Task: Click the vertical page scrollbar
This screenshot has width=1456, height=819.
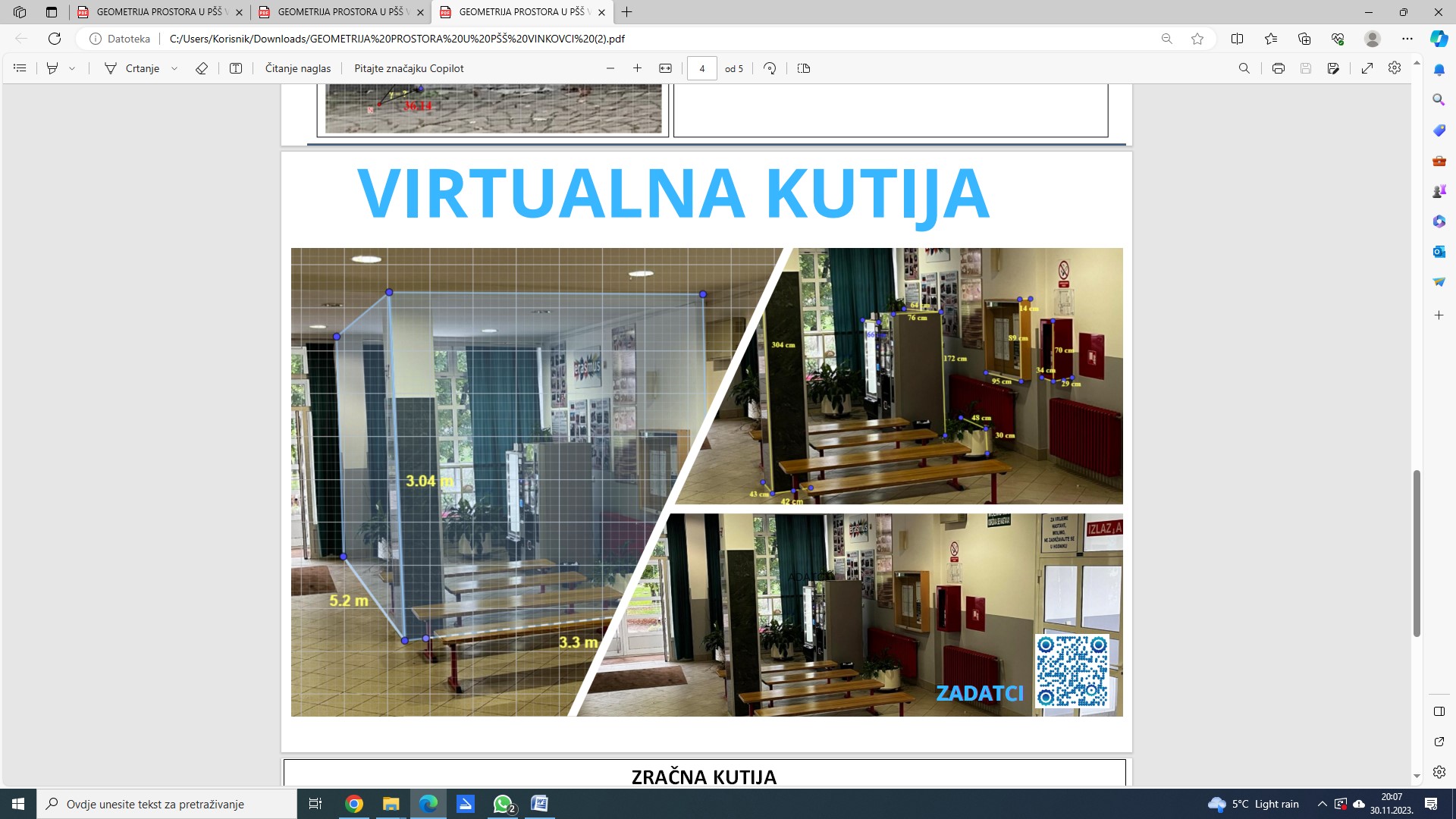Action: coord(1417,554)
